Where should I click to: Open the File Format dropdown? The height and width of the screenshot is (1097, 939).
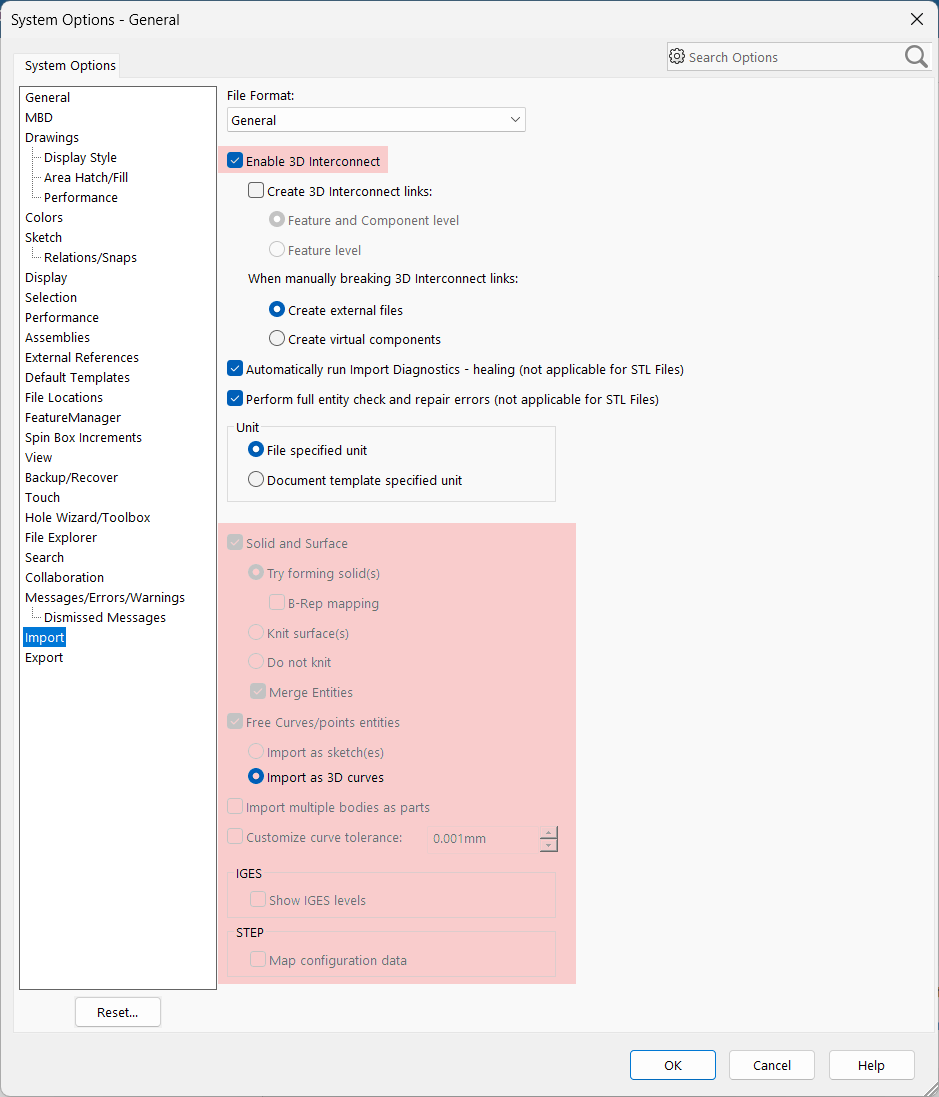click(376, 120)
